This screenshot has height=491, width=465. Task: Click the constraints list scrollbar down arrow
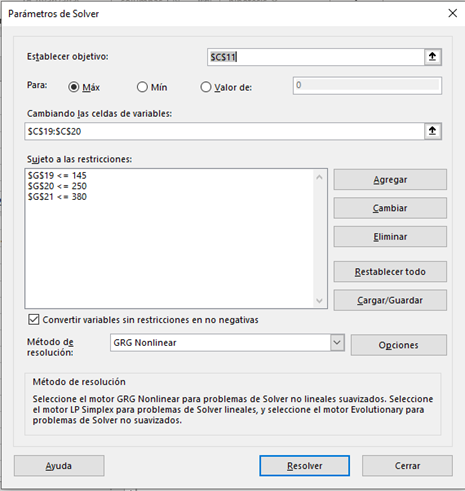(319, 301)
